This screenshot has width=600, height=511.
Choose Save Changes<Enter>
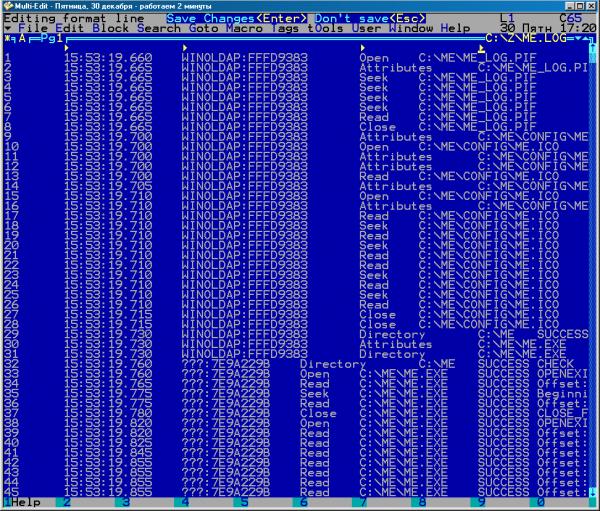tap(236, 18)
